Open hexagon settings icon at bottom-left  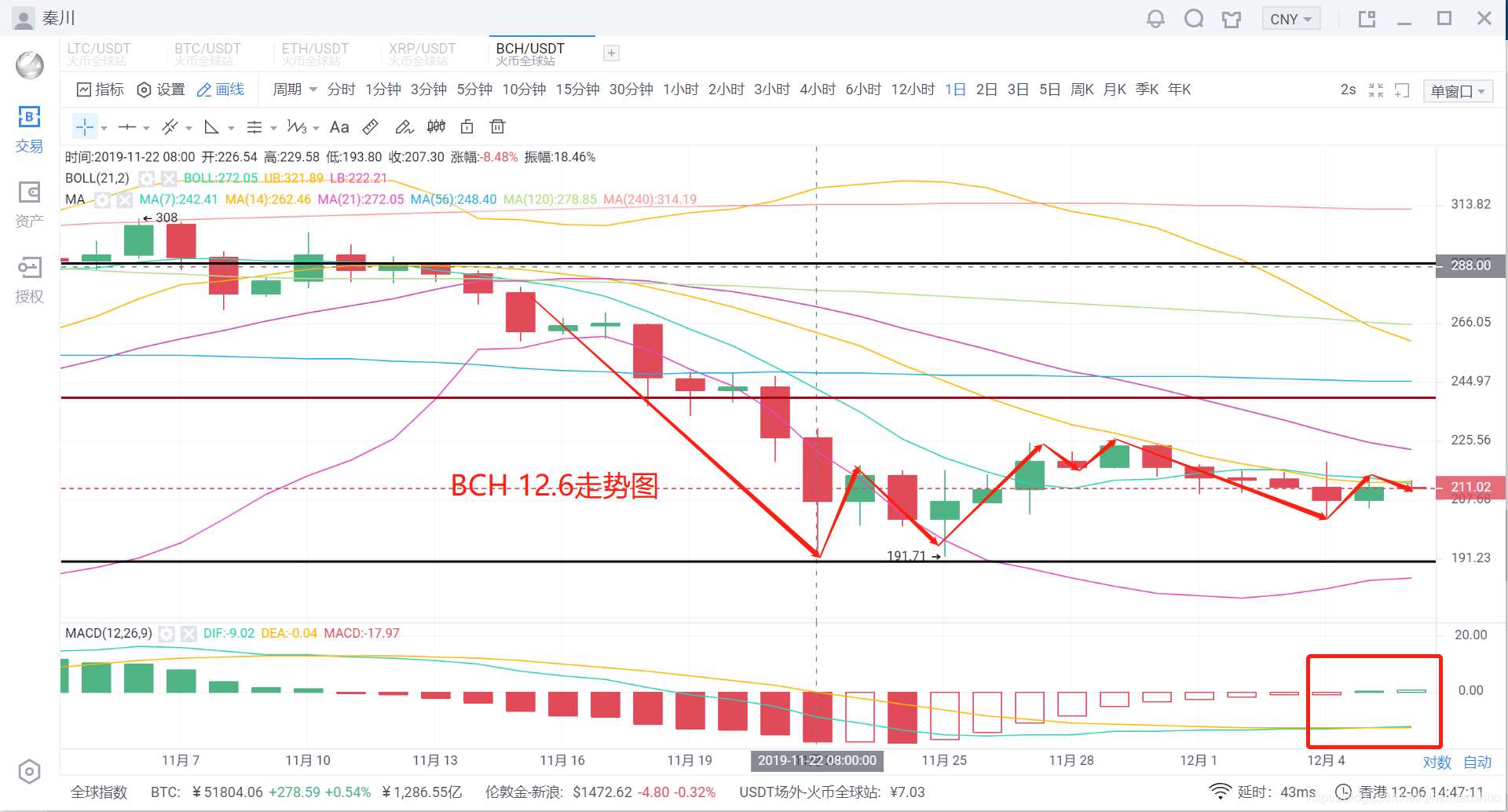29,772
